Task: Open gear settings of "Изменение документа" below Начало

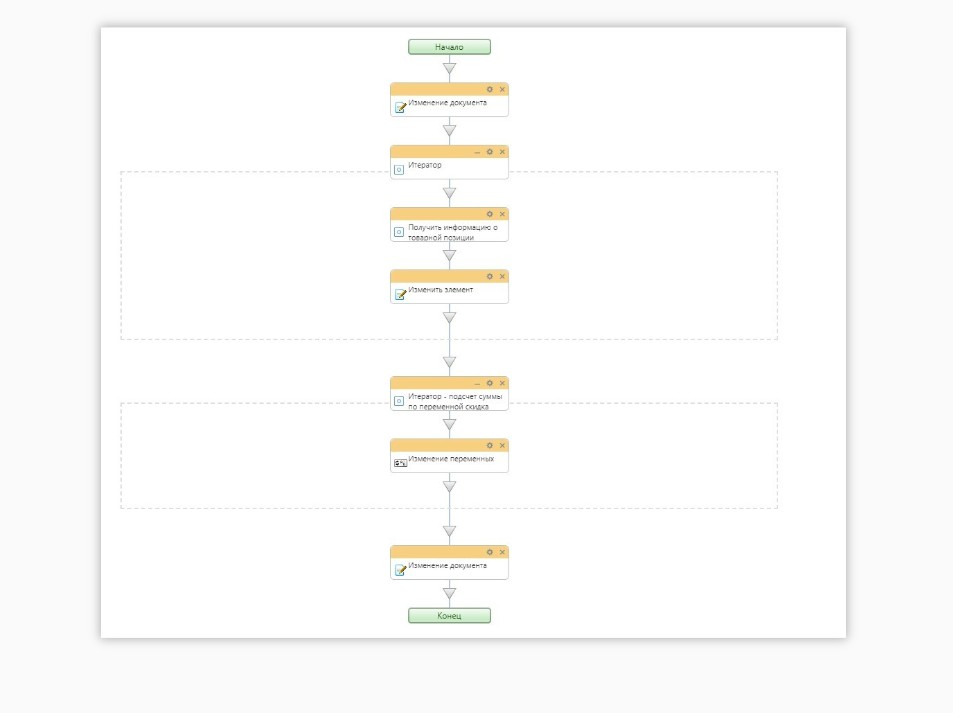Action: [x=490, y=89]
